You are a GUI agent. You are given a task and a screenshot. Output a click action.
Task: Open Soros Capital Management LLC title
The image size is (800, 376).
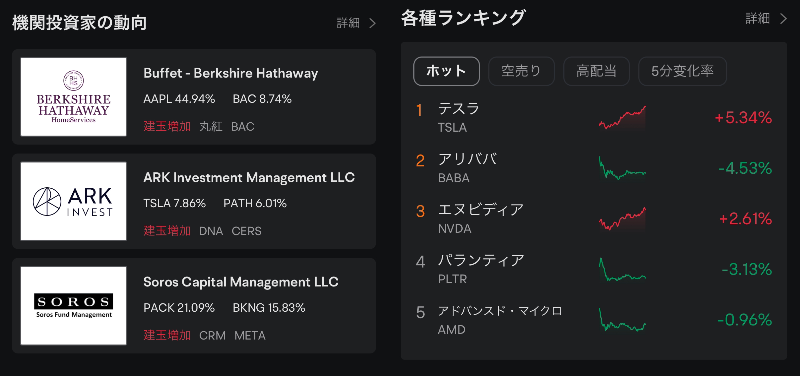(x=241, y=282)
